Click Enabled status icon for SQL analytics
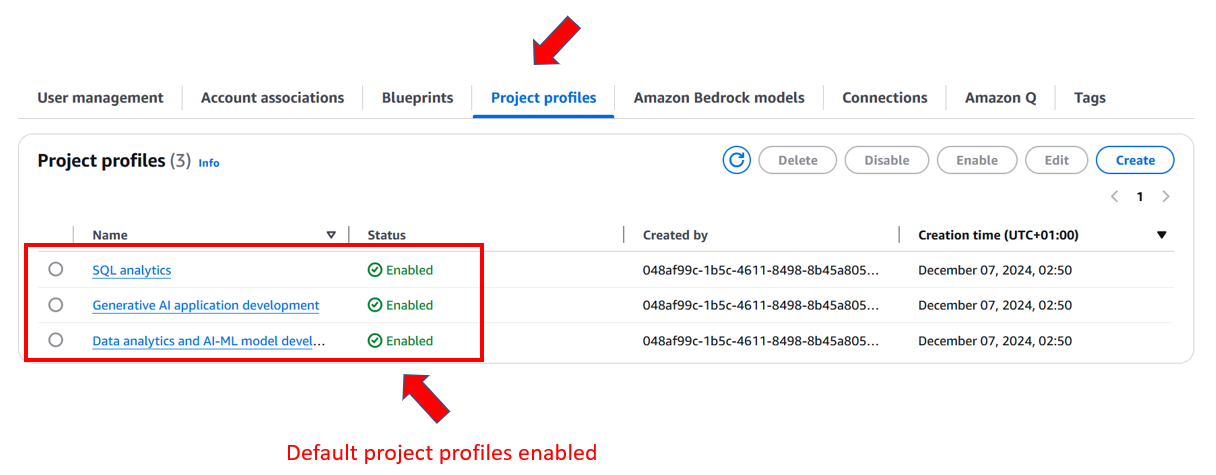 [x=375, y=270]
